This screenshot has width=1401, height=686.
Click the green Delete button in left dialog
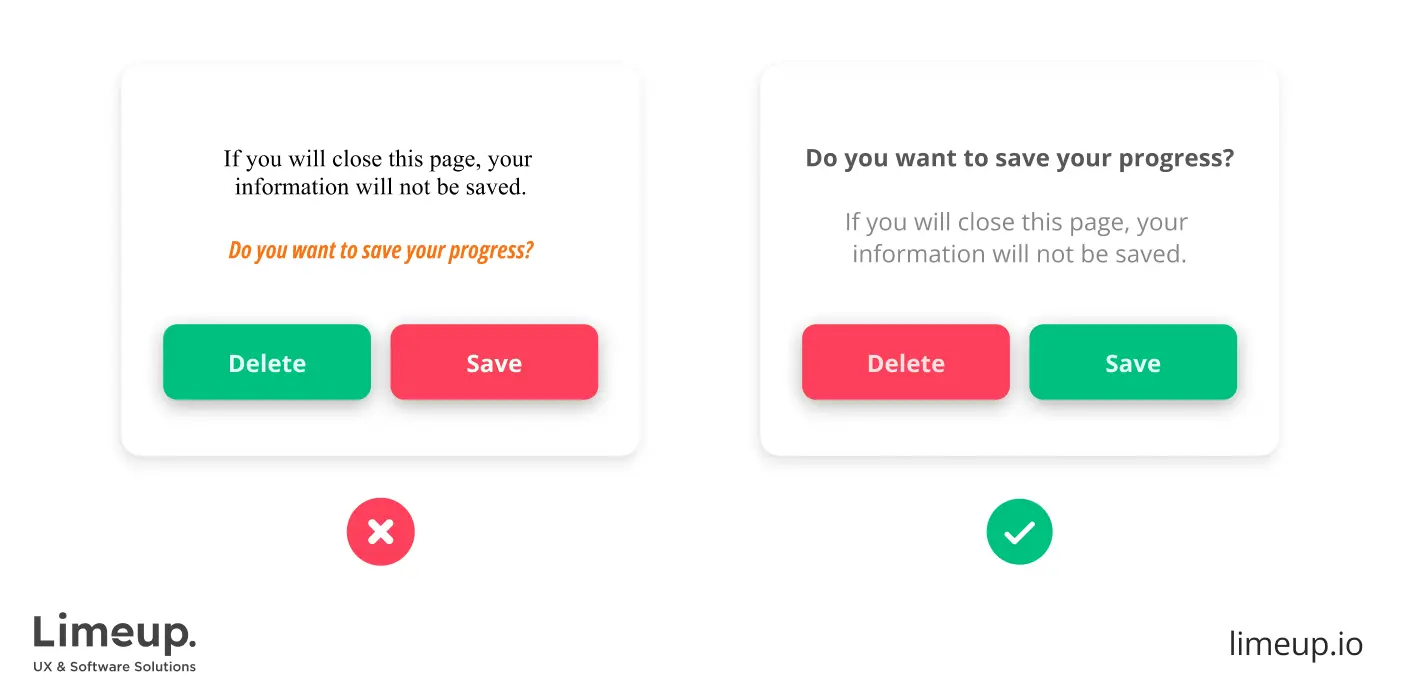267,362
